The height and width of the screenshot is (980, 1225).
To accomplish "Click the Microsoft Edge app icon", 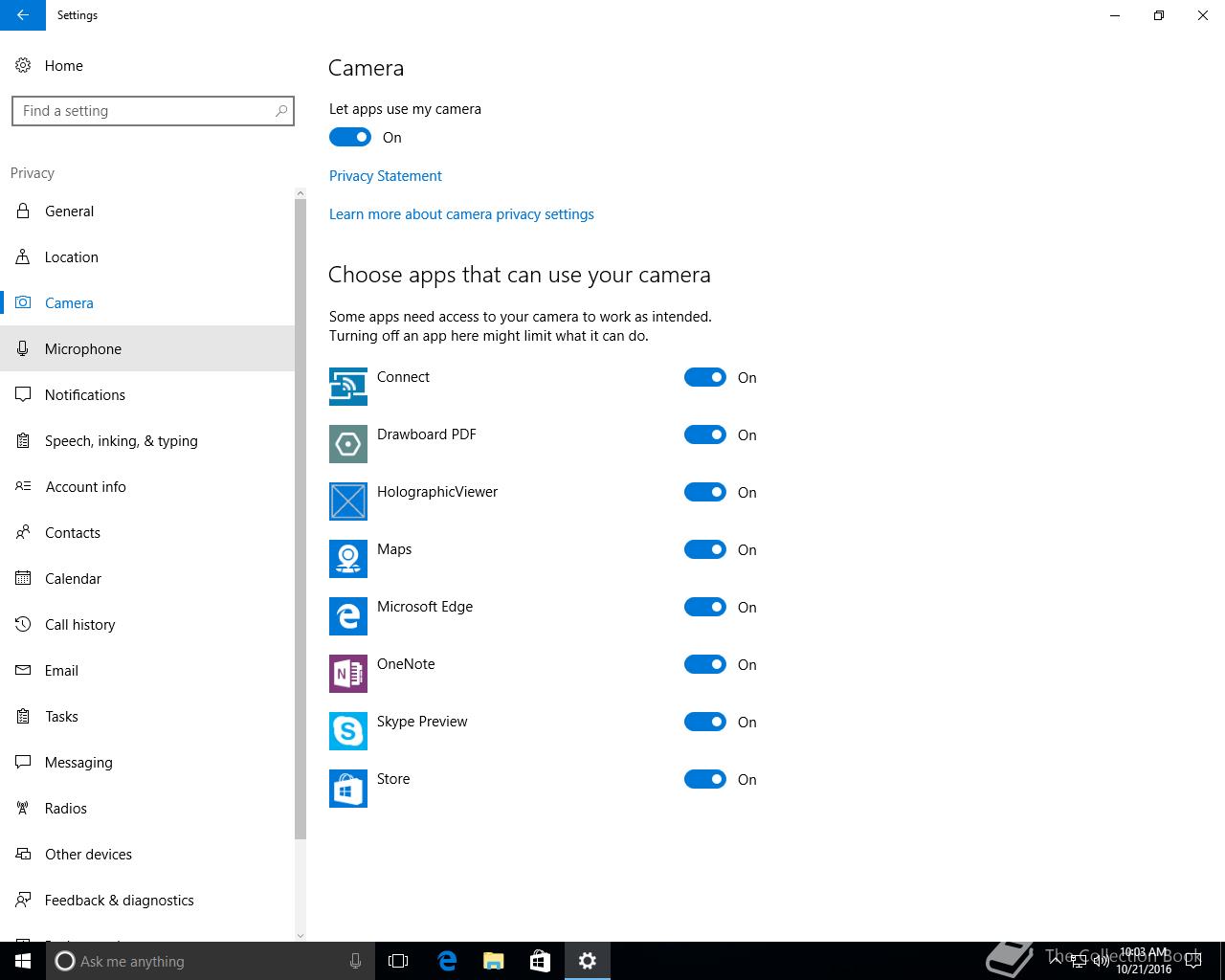I will pos(348,616).
